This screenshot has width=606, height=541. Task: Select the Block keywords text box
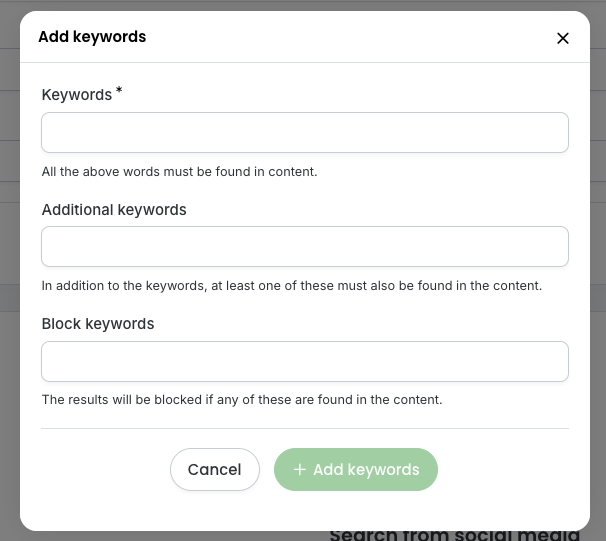coord(304,361)
